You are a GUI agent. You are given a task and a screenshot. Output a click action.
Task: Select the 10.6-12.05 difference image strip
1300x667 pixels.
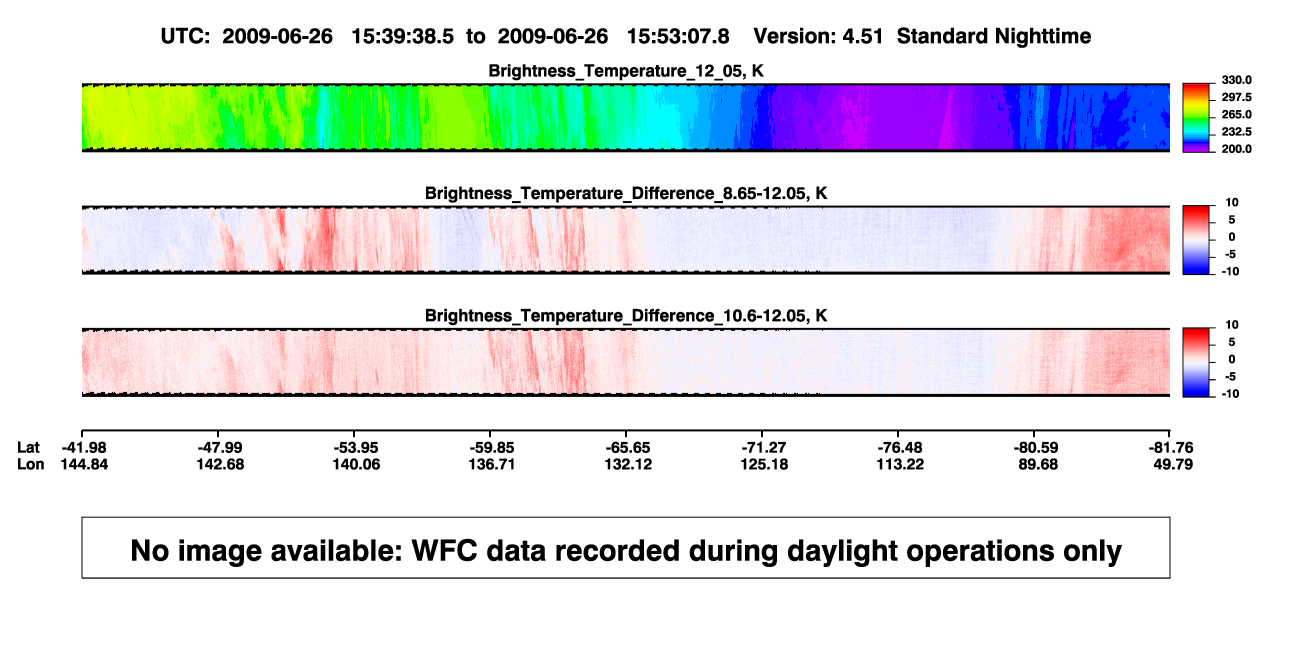point(626,362)
